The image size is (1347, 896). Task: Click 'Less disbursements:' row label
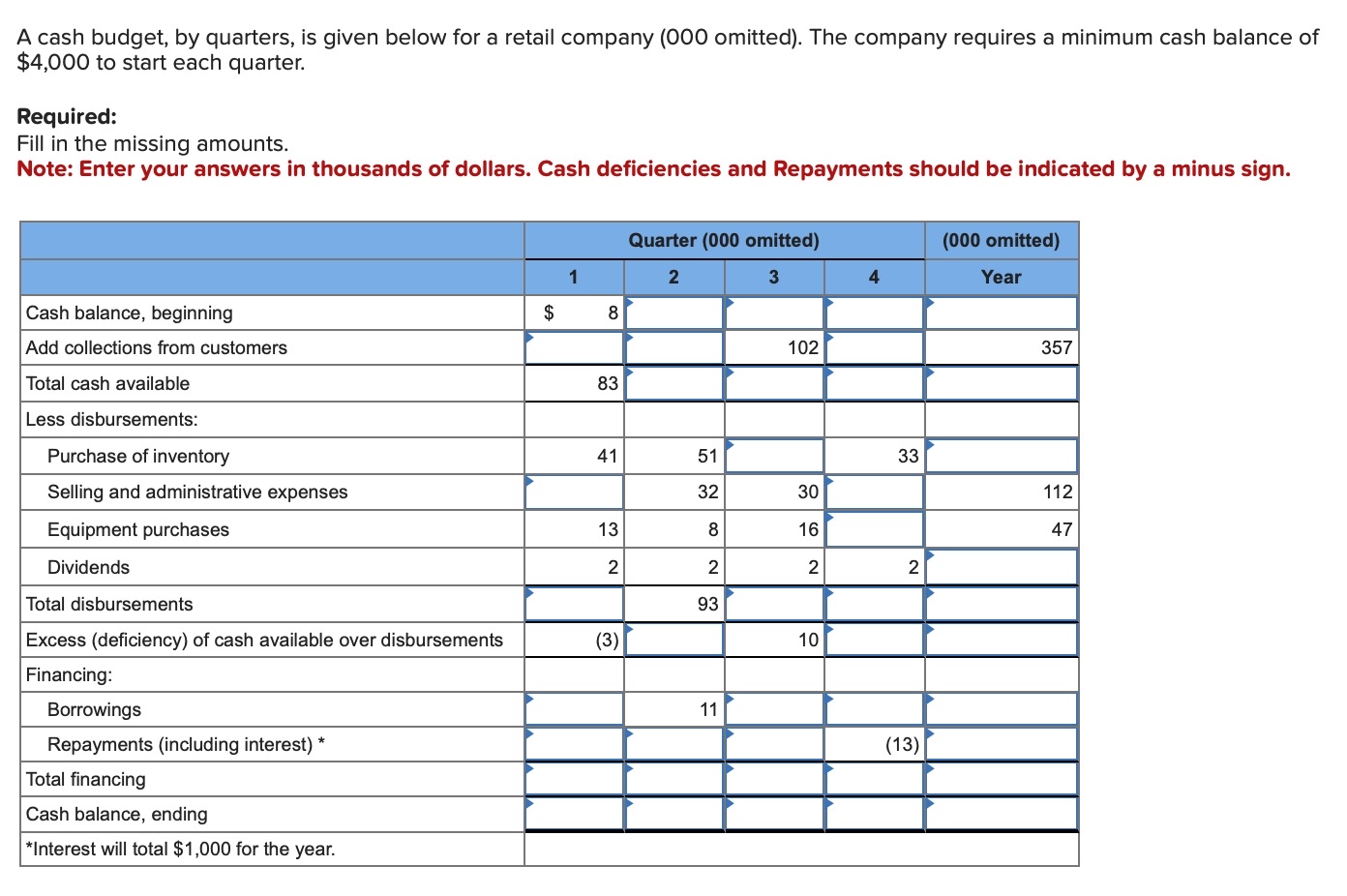(112, 419)
